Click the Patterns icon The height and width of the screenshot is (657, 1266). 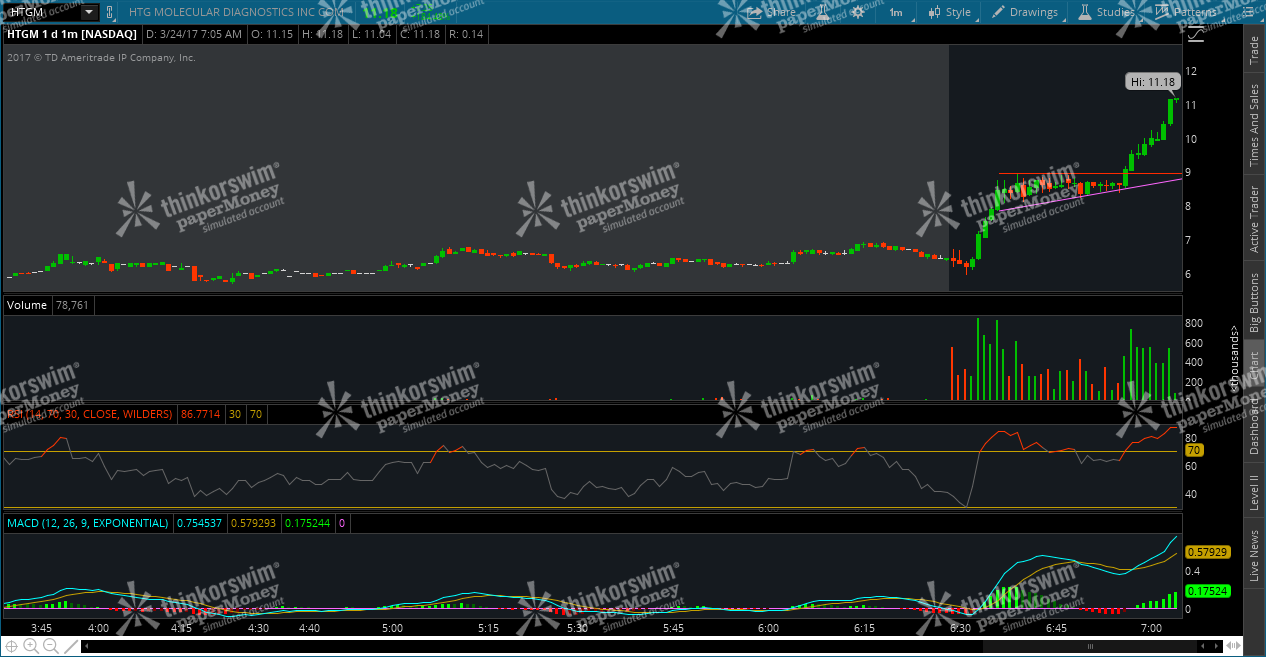coord(1162,12)
